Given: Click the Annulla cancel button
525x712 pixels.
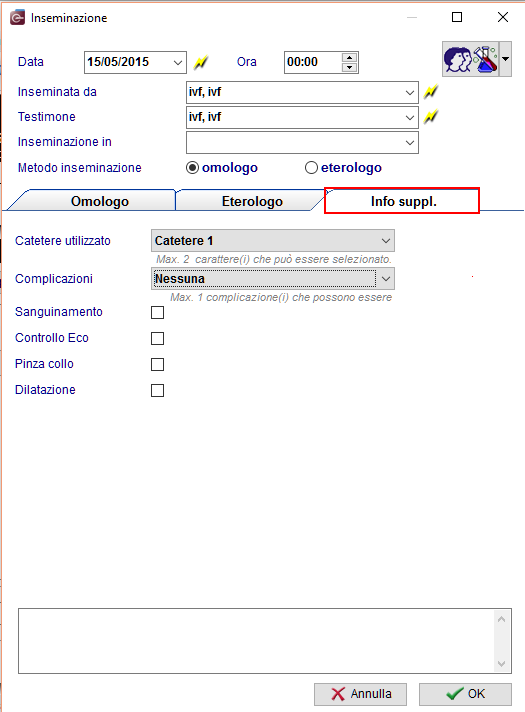Looking at the screenshot, I should (360, 694).
